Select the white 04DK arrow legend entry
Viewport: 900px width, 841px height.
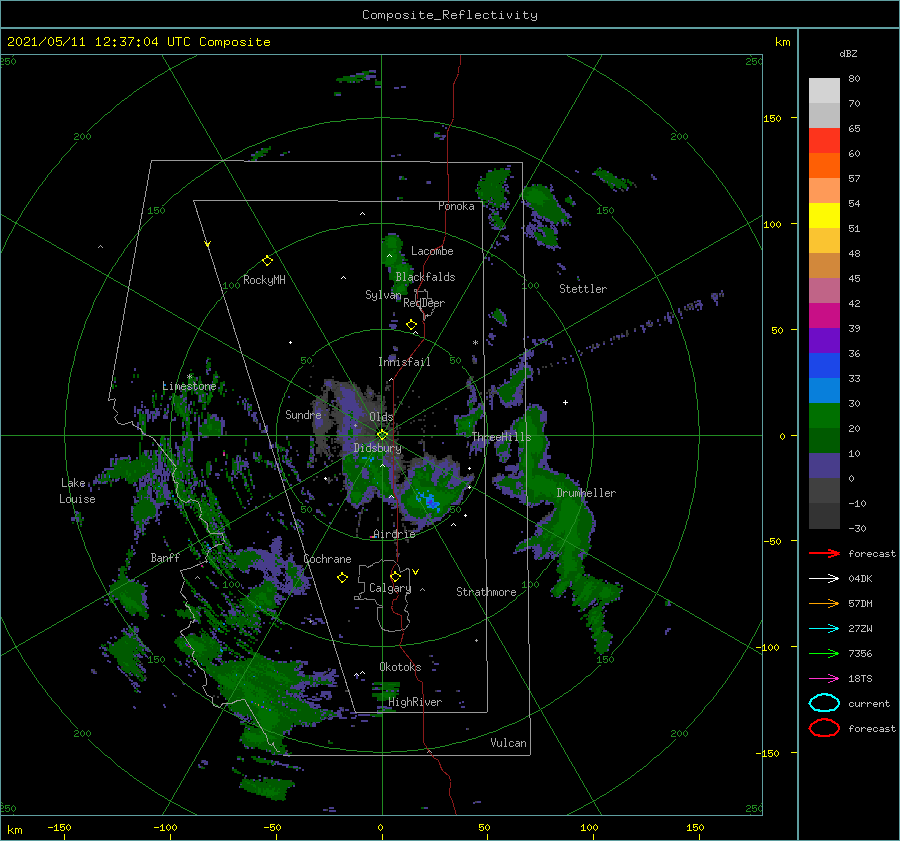point(824,579)
